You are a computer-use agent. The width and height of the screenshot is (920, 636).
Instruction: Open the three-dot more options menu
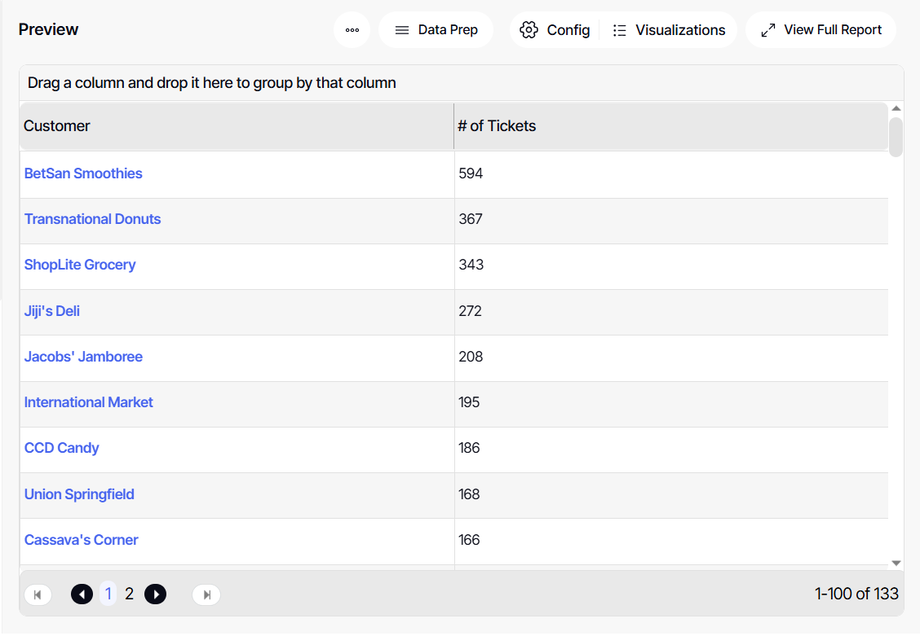(x=352, y=30)
